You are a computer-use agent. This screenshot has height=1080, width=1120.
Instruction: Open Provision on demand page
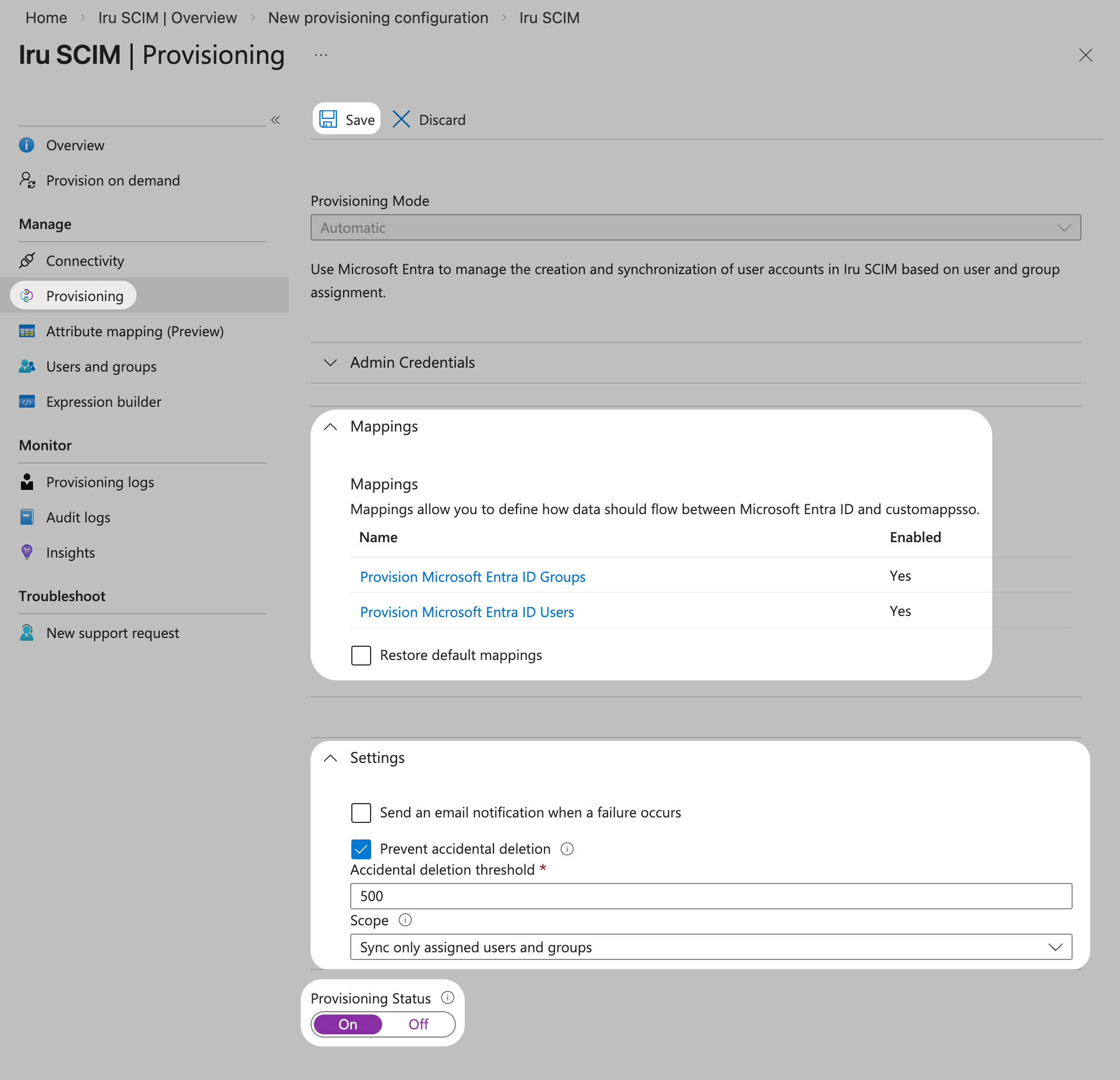click(x=112, y=181)
